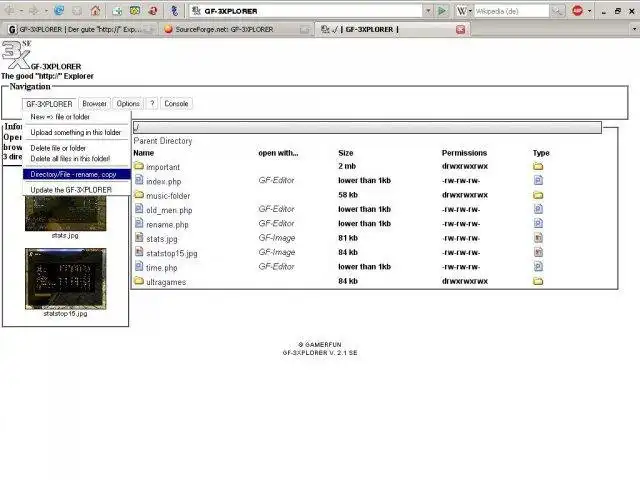Click the folder icon beside music-folder
The width and height of the screenshot is (640, 480).
tap(139, 194)
